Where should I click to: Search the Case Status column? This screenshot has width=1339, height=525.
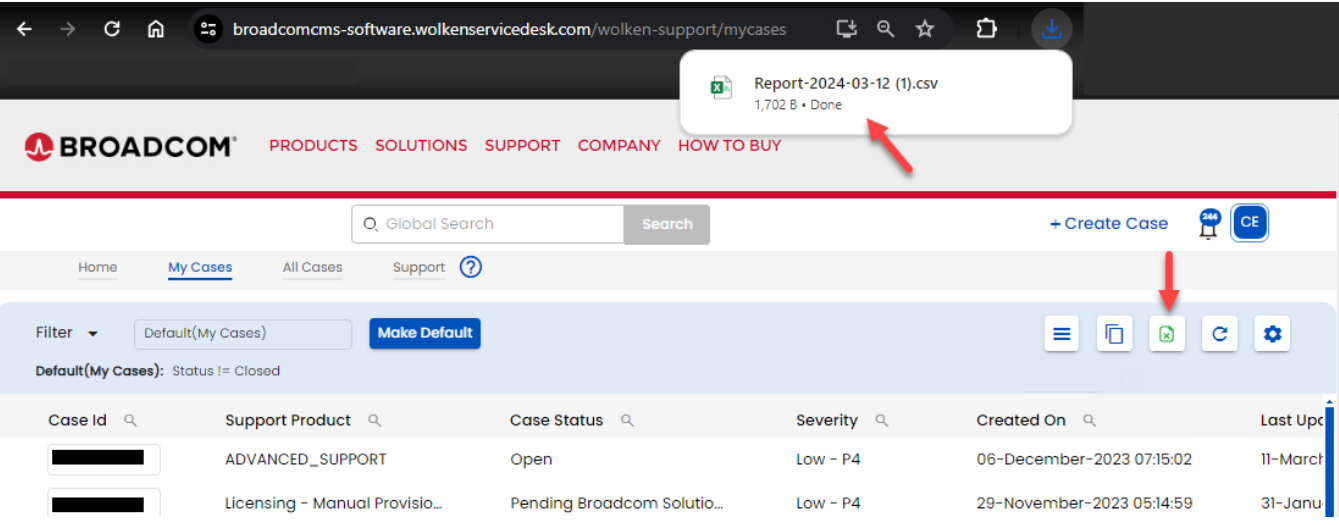coord(627,421)
